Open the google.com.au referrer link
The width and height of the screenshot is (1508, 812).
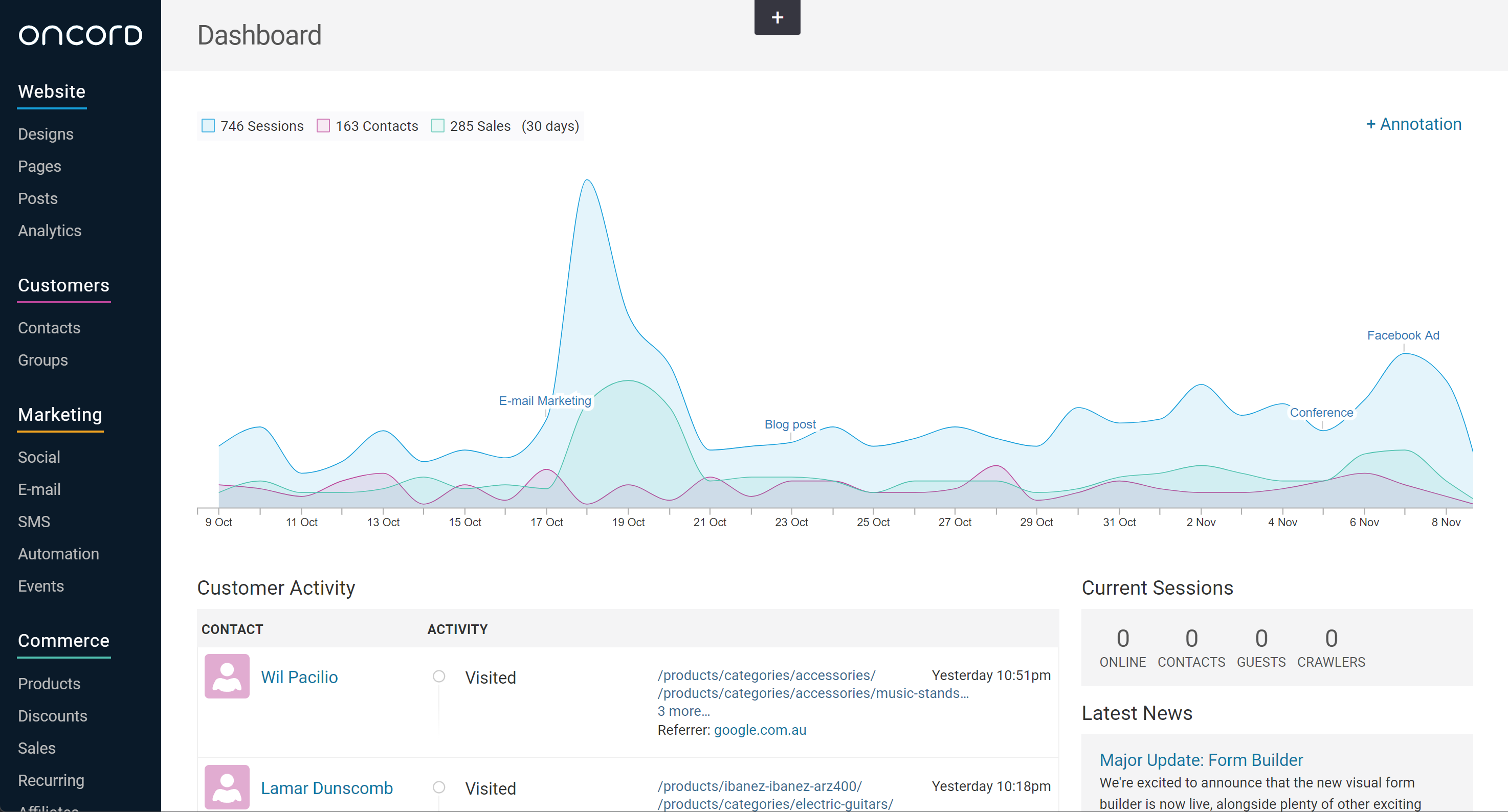tap(759, 730)
